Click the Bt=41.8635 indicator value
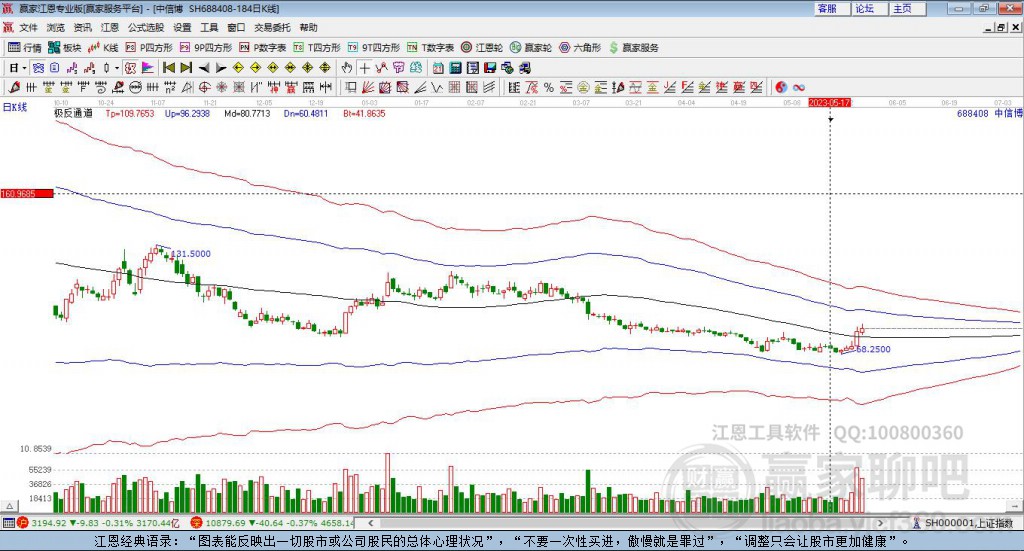 tap(364, 114)
